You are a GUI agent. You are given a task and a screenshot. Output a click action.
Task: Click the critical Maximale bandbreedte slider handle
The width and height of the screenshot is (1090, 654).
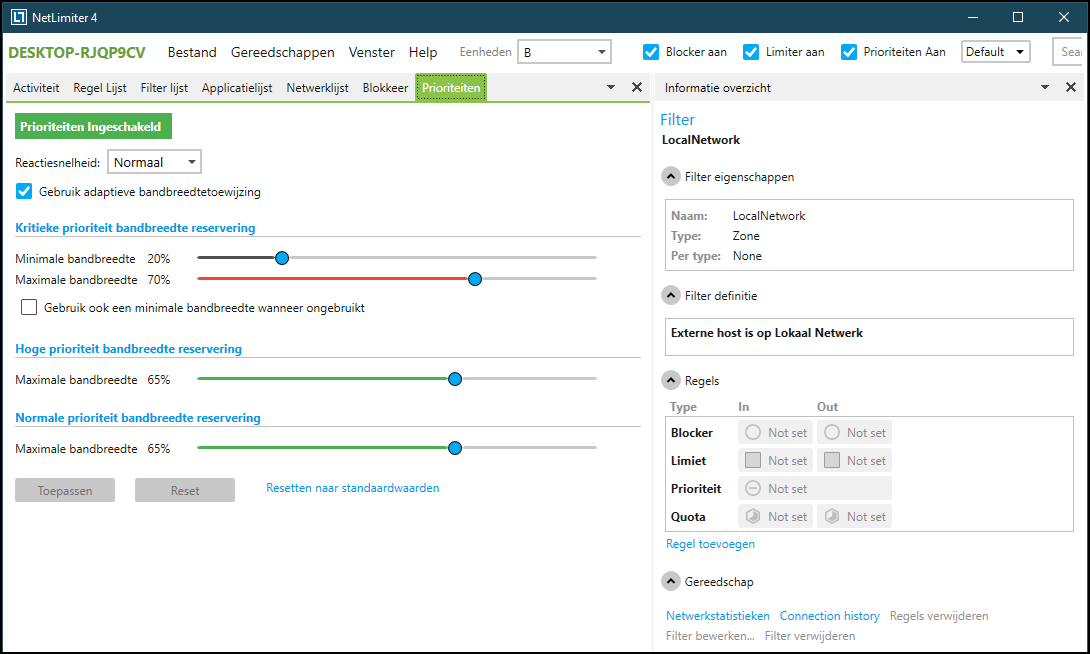[x=475, y=279]
